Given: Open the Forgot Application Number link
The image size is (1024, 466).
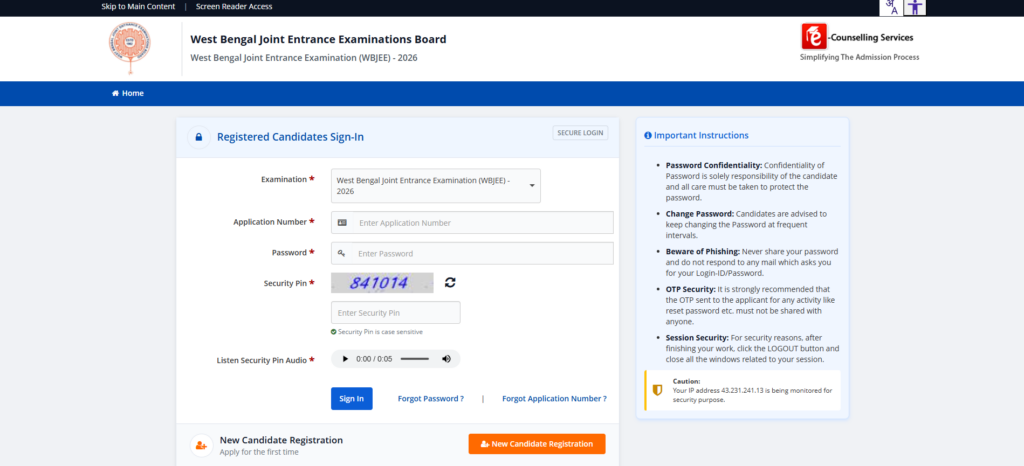Looking at the screenshot, I should tap(554, 399).
